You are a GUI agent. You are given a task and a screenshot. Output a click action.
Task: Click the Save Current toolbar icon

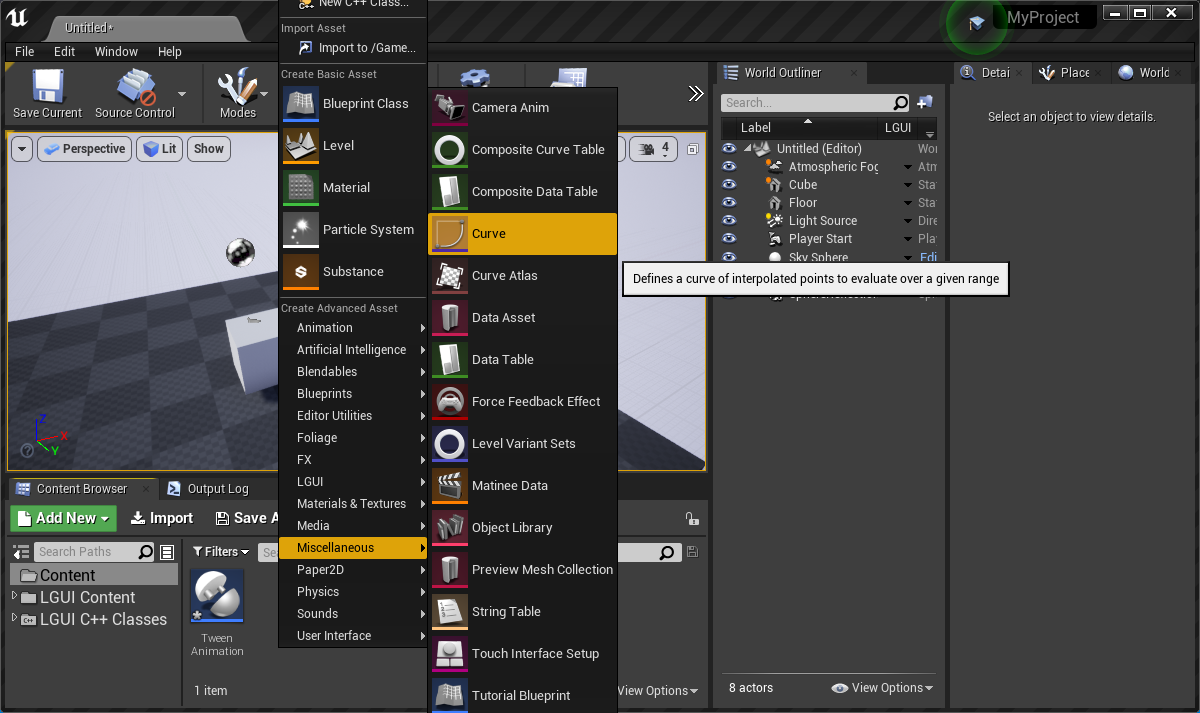coord(47,88)
